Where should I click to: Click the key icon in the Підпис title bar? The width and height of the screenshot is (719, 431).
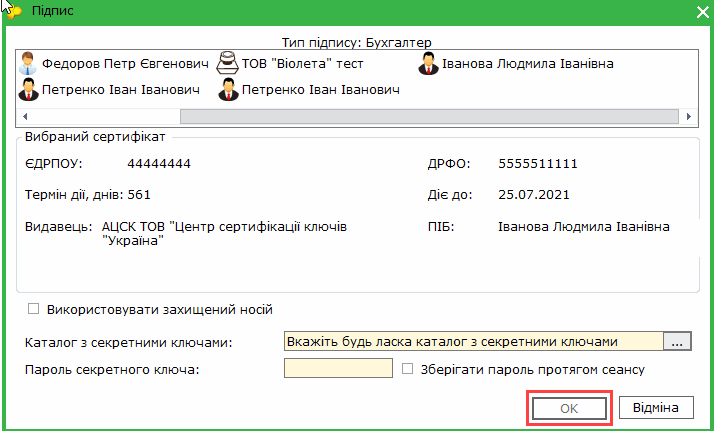14,12
